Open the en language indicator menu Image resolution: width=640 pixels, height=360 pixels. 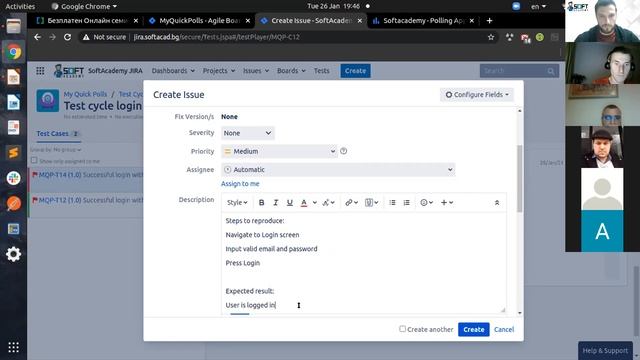click(x=538, y=6)
